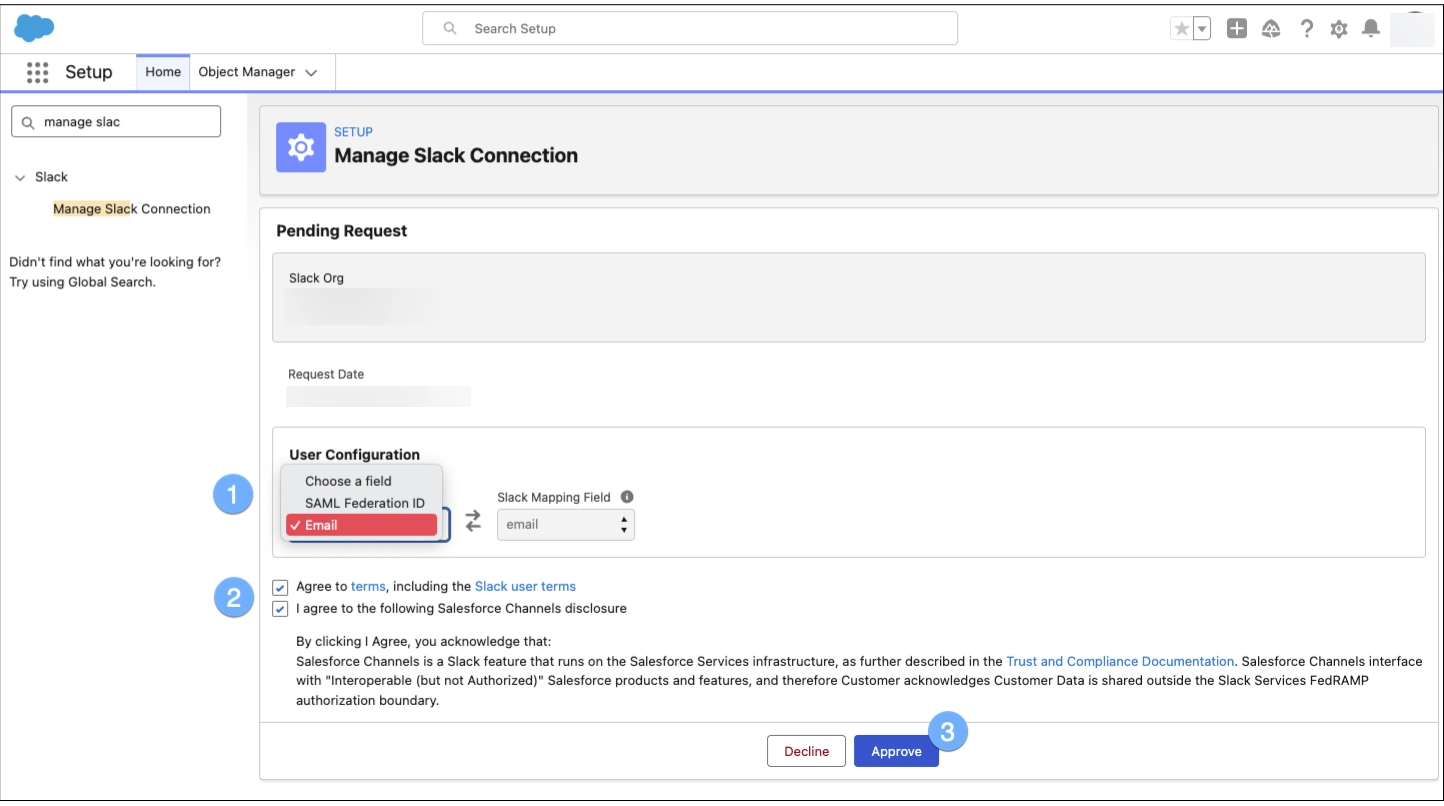Click the Setup gear tile beside the page title
Viewport: 1444px width, 806px height.
coord(301,147)
